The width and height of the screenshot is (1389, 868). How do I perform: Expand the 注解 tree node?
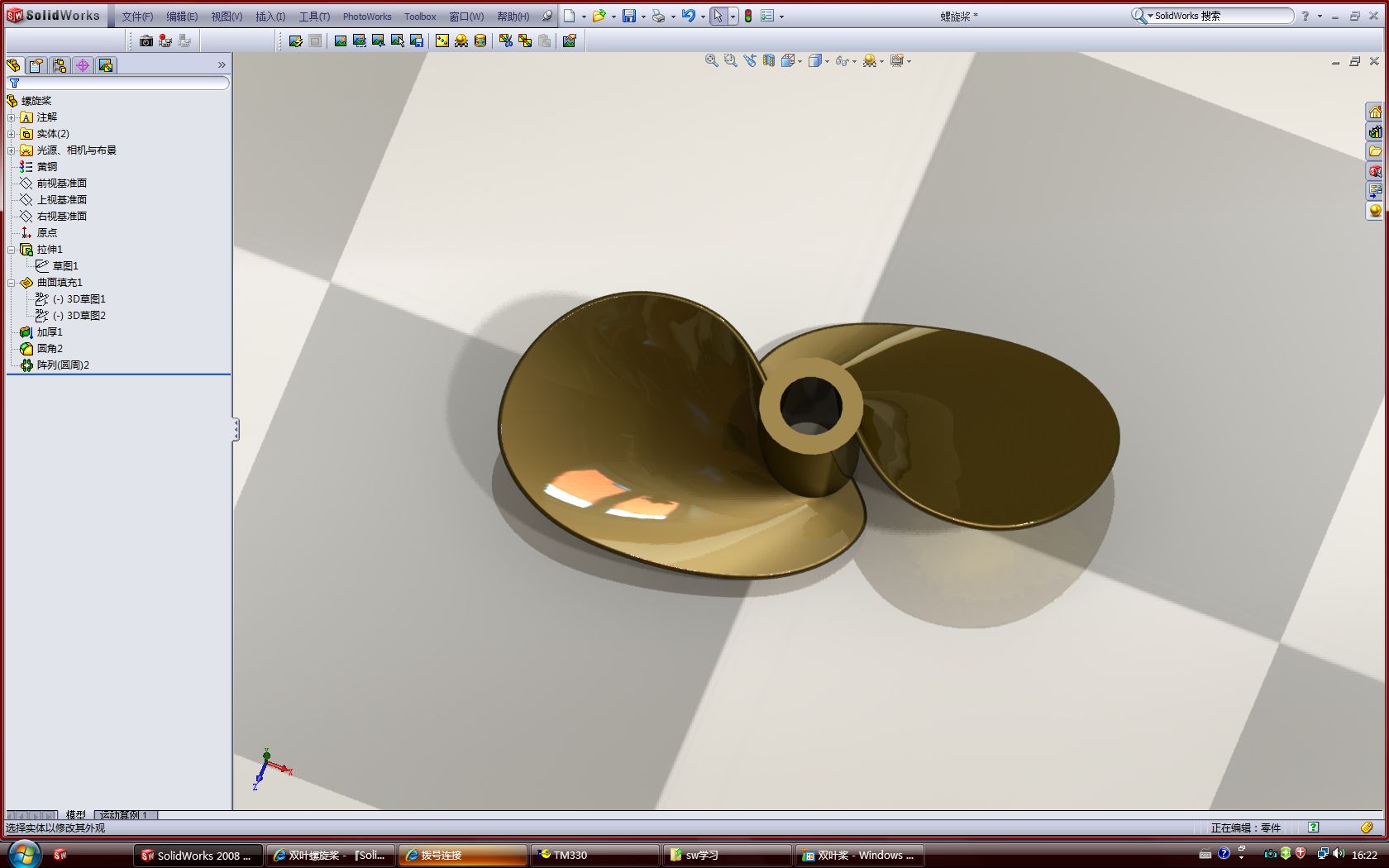point(12,117)
